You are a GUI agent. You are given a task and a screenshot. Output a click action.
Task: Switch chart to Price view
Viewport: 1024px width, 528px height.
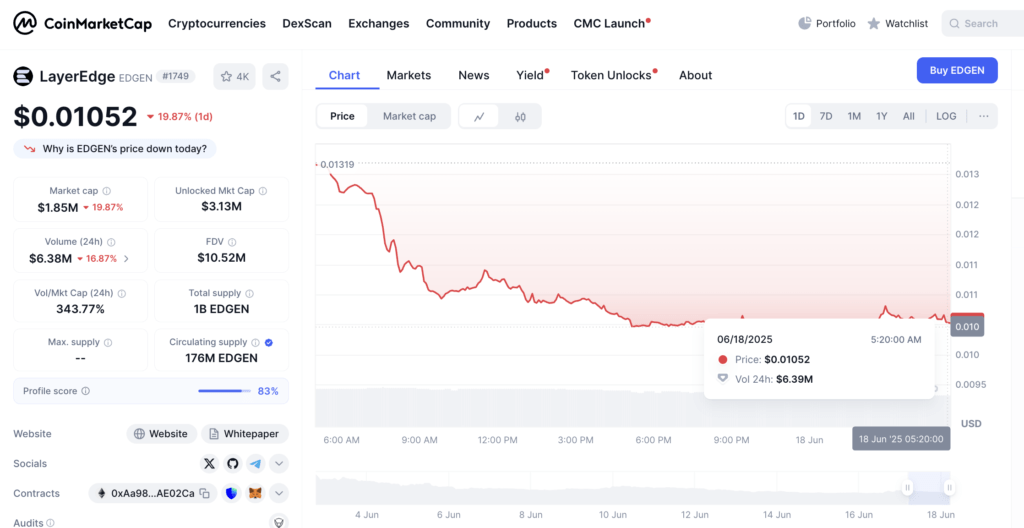coord(342,116)
